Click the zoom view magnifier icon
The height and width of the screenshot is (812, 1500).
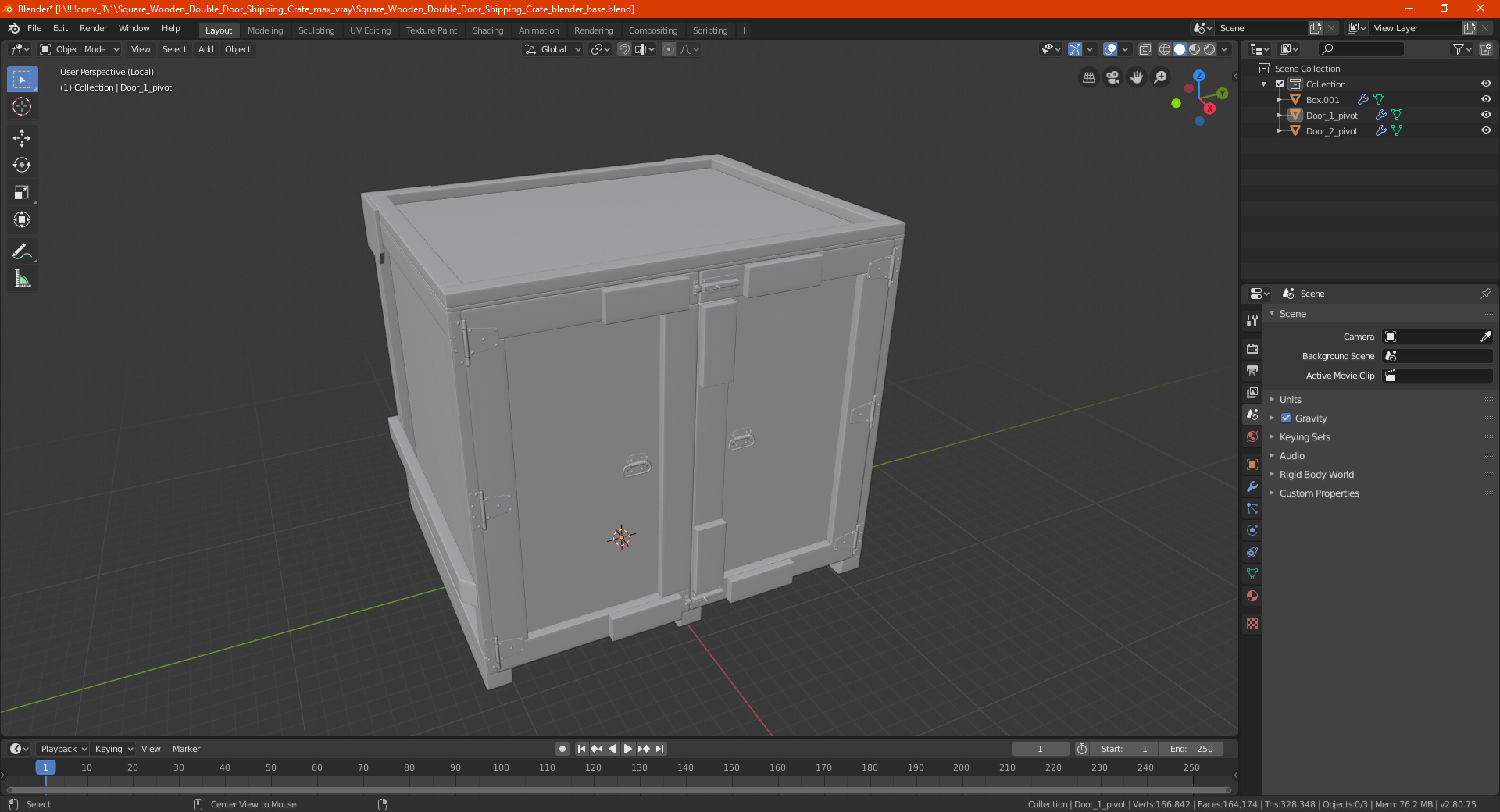coord(1161,77)
